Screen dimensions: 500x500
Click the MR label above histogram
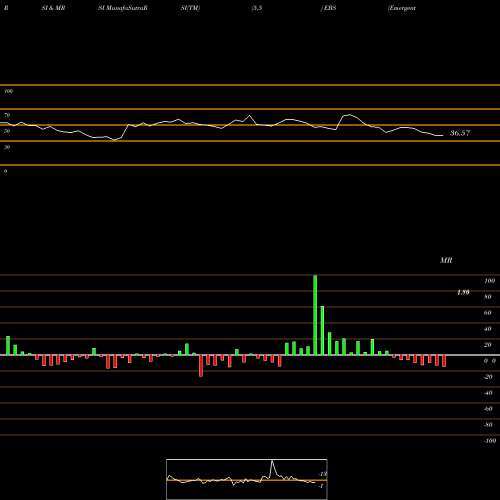446,260
